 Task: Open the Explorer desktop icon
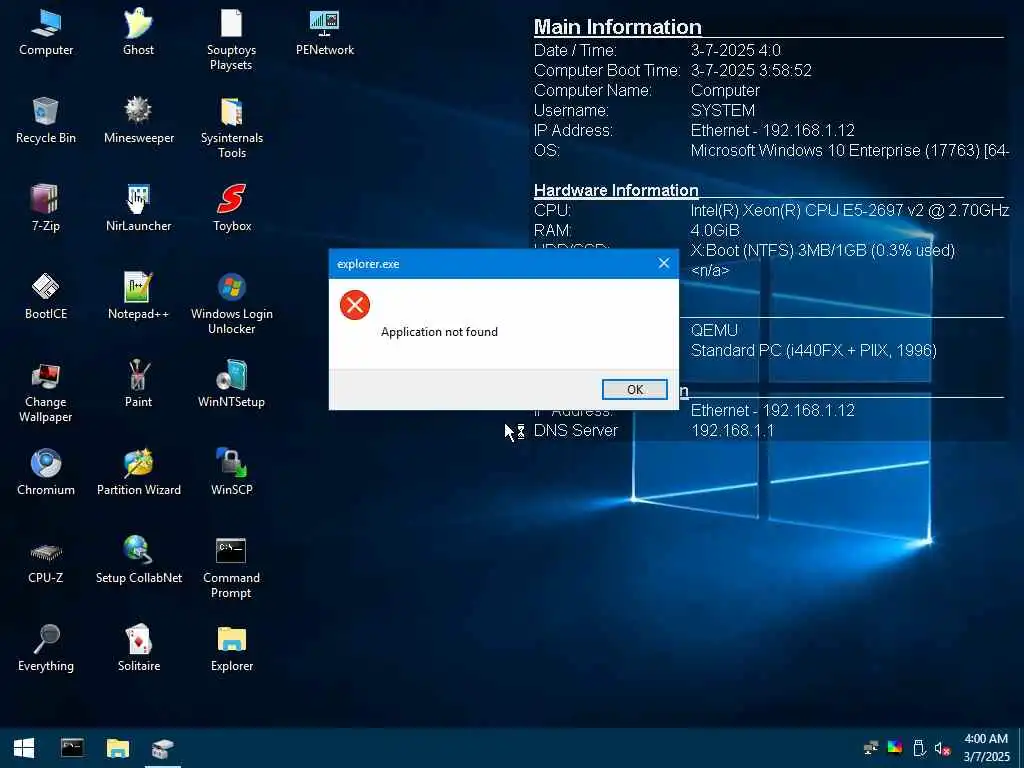click(x=232, y=648)
